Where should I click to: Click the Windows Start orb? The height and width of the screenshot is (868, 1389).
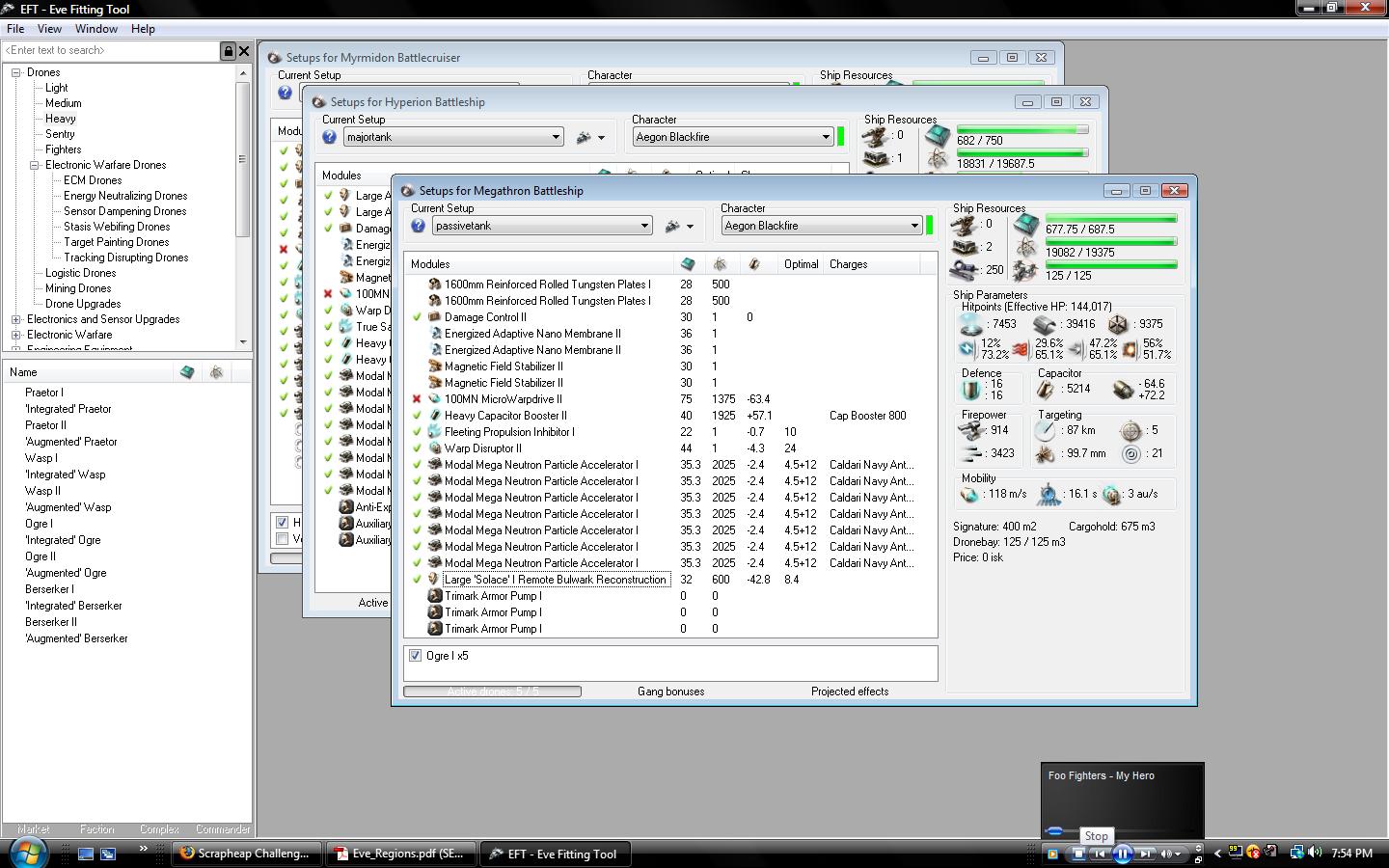point(28,853)
